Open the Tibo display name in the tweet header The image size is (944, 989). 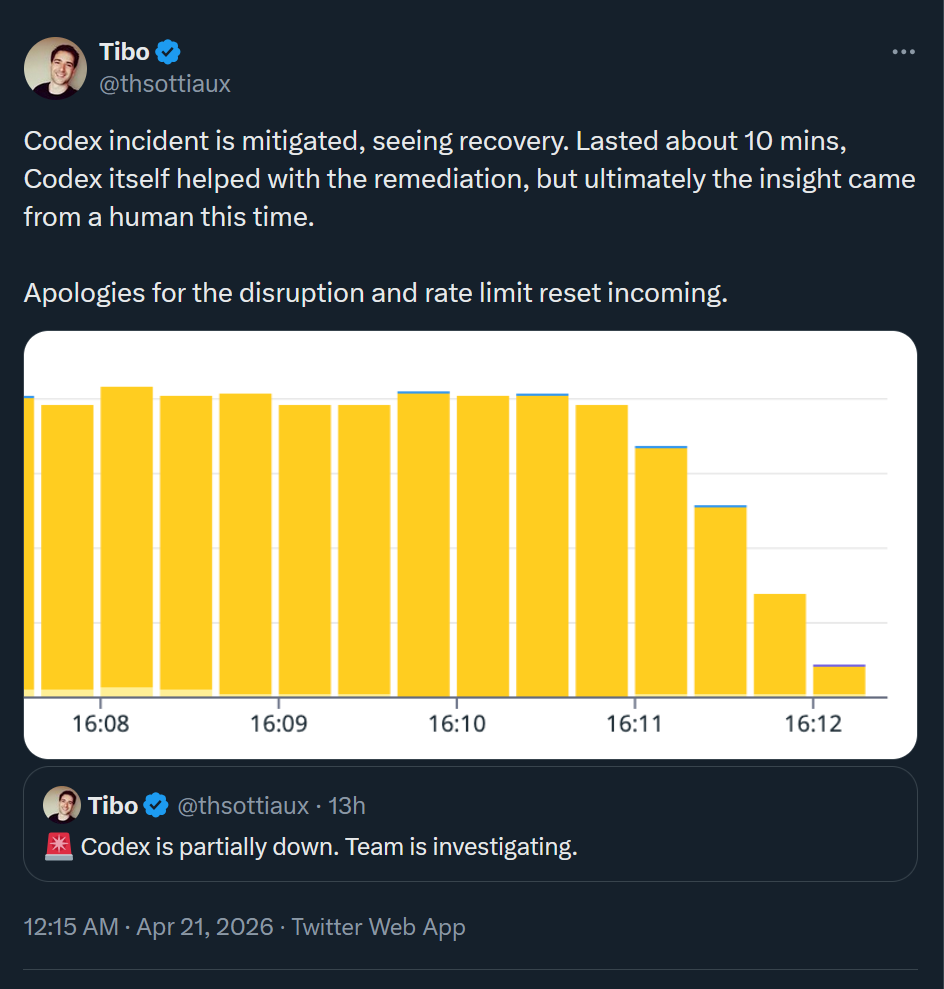(124, 52)
